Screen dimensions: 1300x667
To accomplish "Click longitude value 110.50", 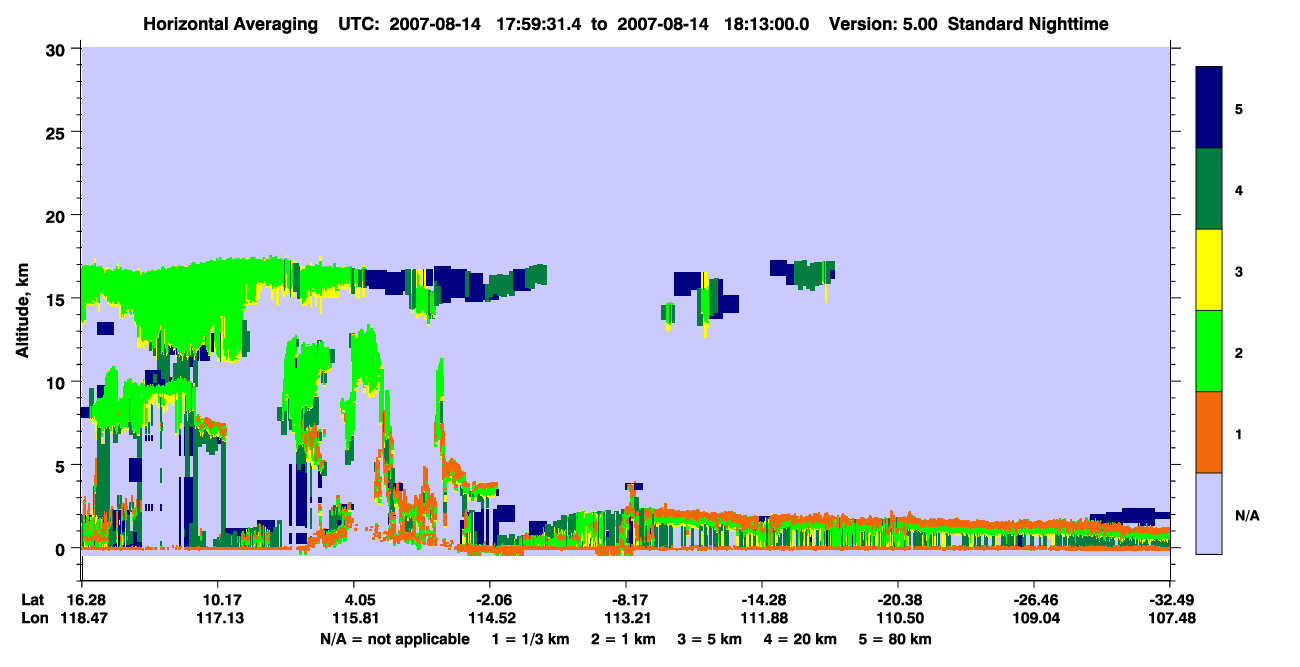I will point(898,618).
